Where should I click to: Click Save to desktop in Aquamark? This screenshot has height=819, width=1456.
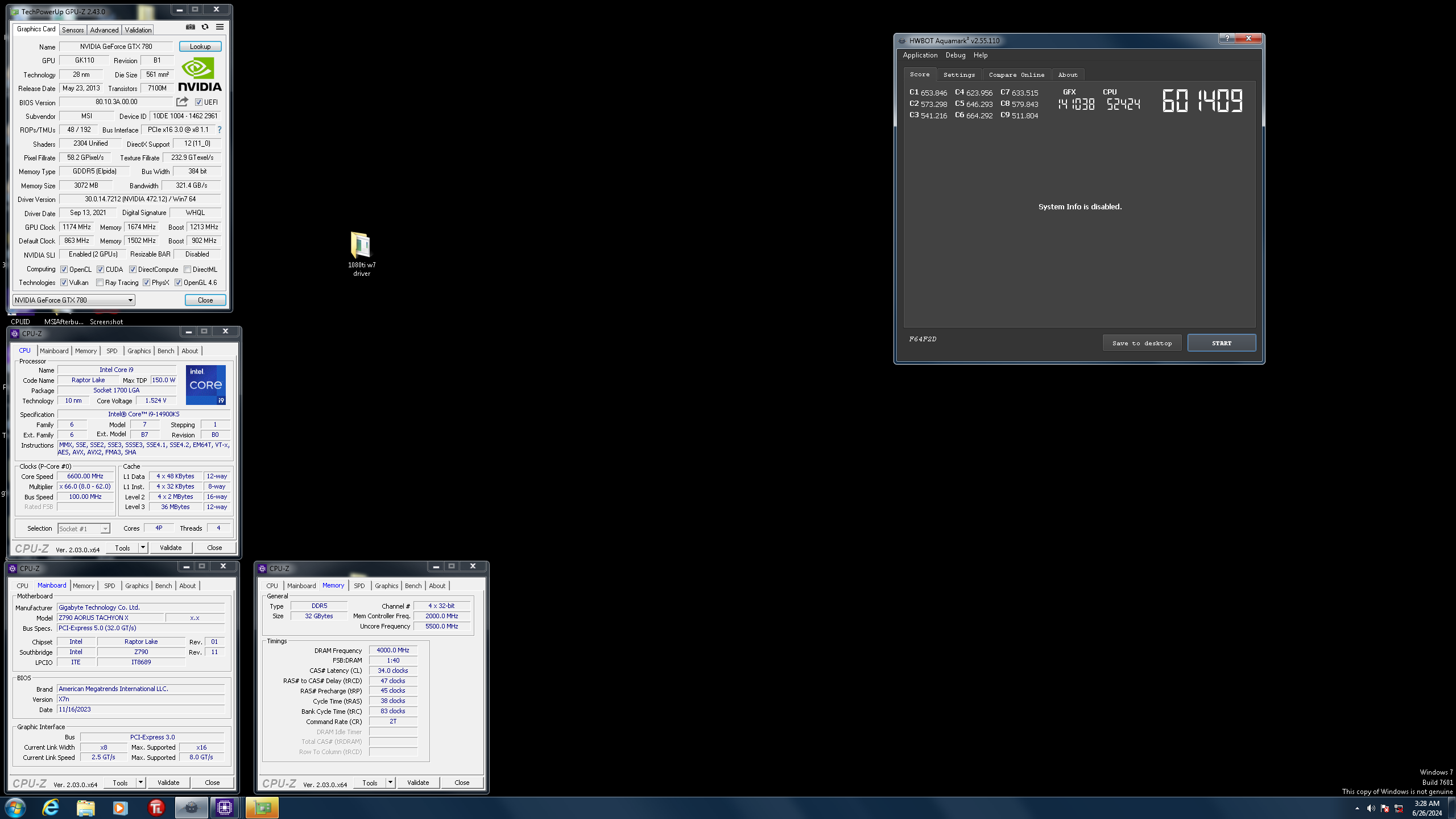coord(1142,343)
